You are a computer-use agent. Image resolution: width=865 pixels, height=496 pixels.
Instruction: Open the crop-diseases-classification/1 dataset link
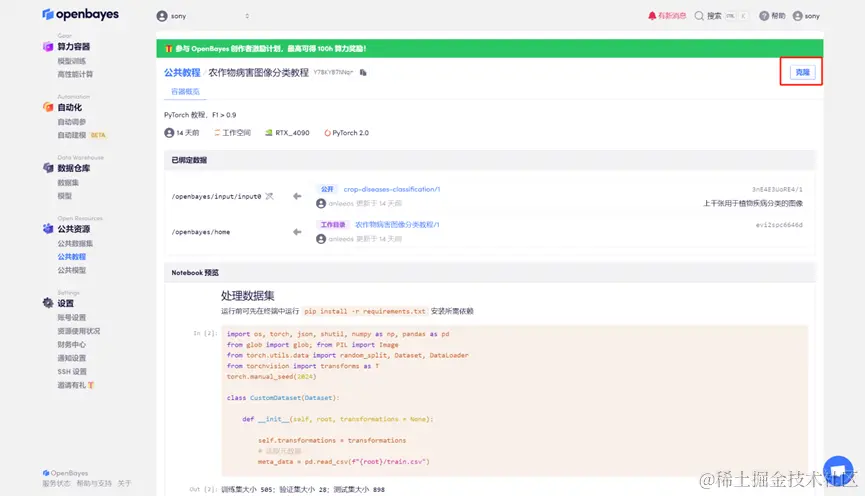coord(392,189)
